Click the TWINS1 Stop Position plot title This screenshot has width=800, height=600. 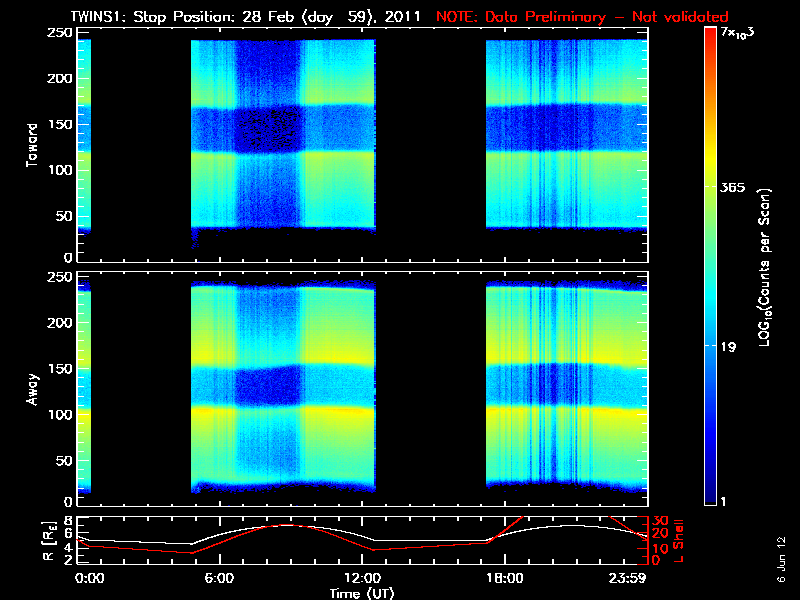(x=238, y=17)
